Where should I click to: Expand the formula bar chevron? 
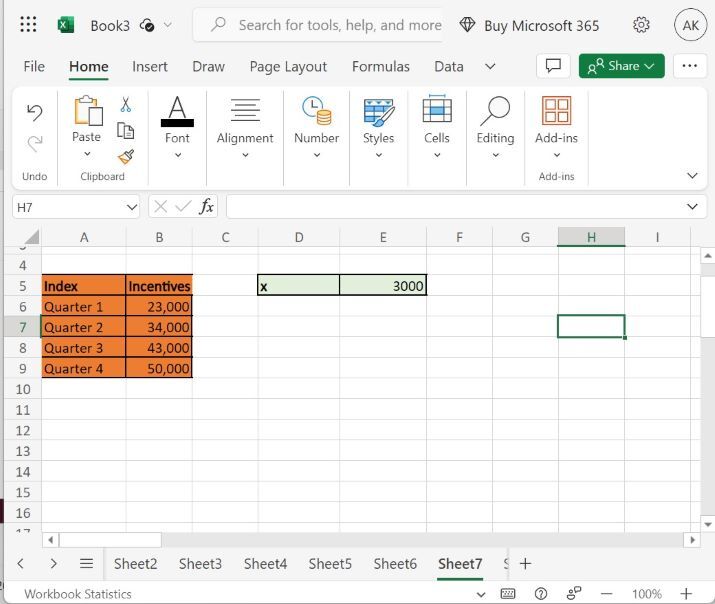[692, 207]
